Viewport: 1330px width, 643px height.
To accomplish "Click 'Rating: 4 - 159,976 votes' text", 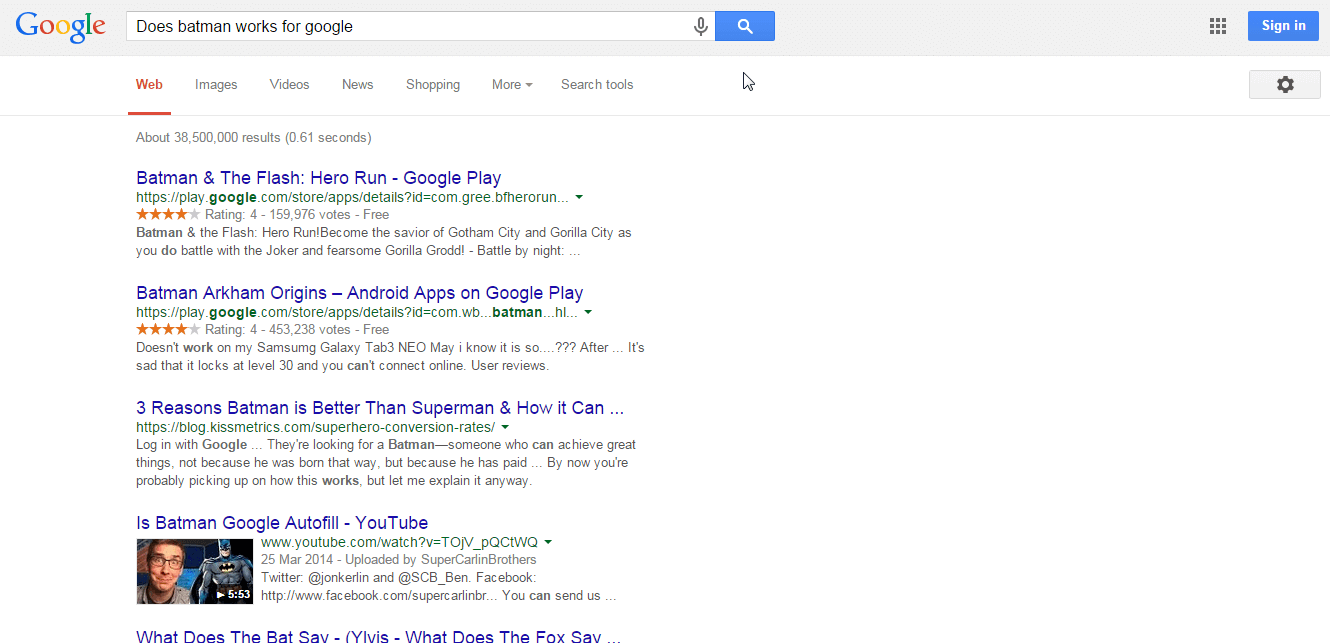I will pos(277,215).
